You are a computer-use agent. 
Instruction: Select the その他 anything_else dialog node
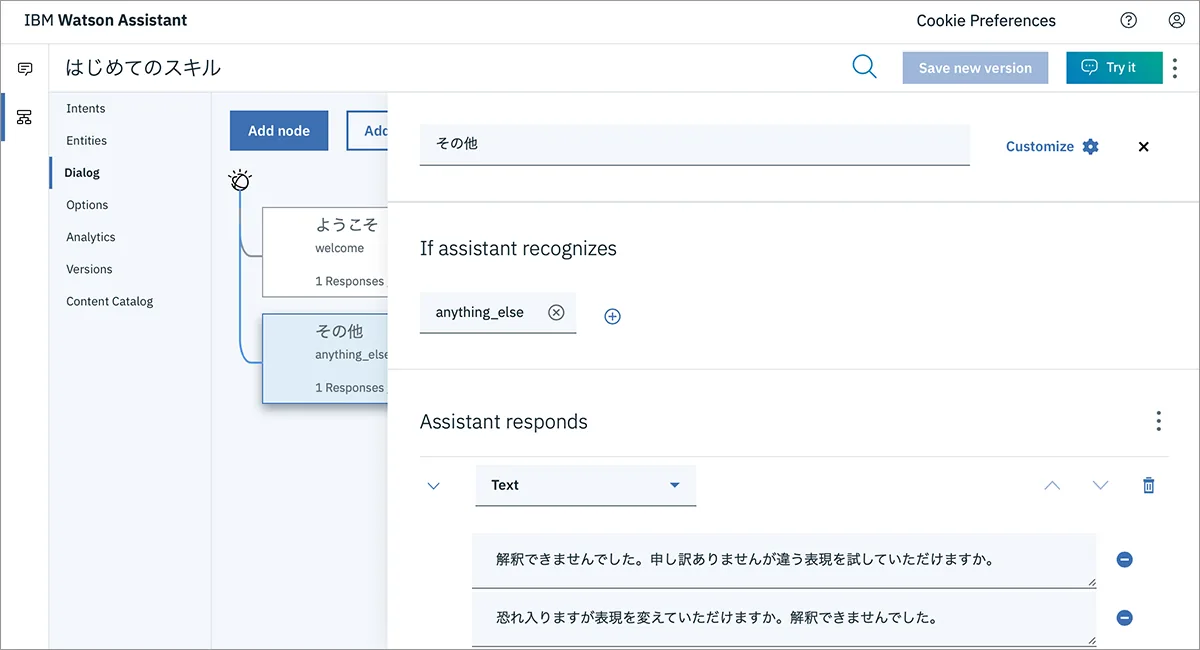[325, 358]
